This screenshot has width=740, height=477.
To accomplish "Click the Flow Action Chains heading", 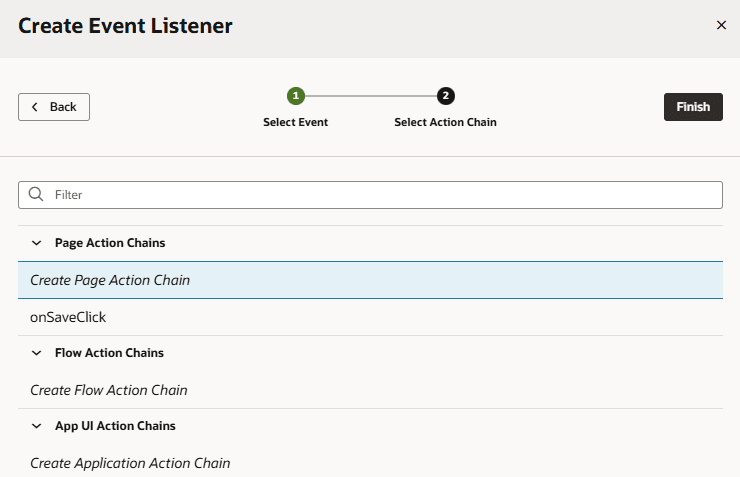I will (x=109, y=353).
